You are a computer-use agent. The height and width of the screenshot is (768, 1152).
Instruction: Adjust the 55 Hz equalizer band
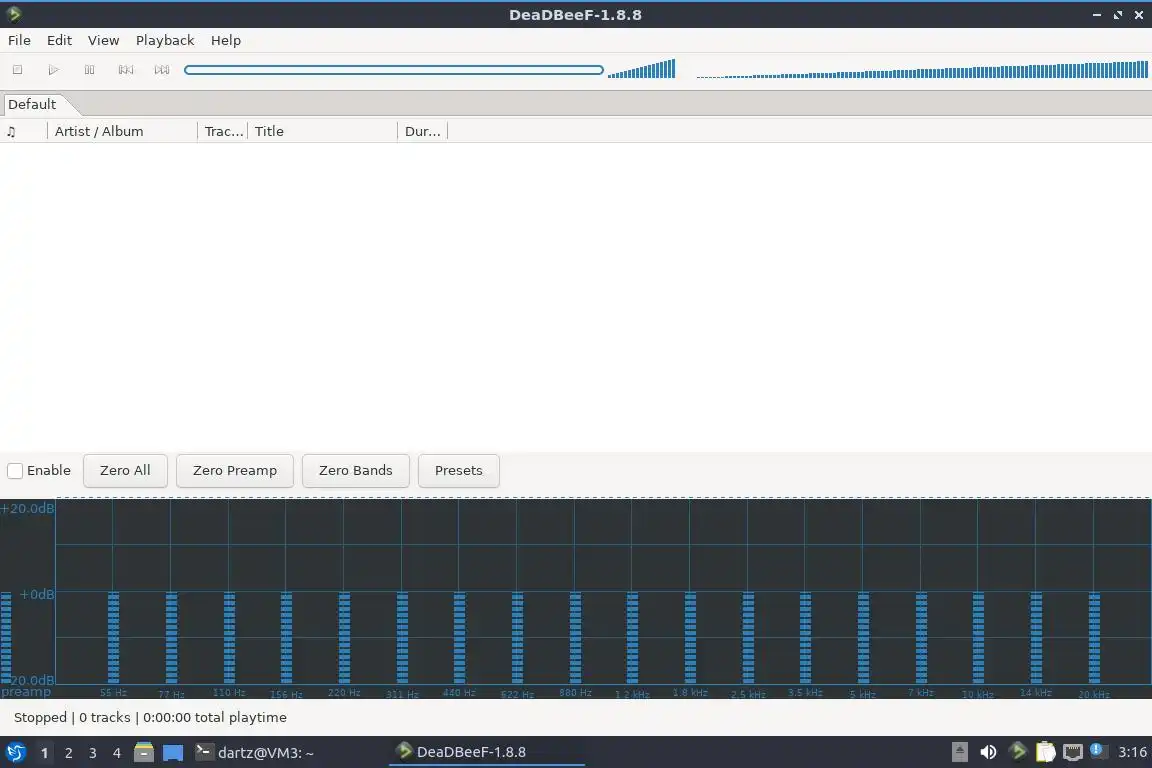click(113, 638)
